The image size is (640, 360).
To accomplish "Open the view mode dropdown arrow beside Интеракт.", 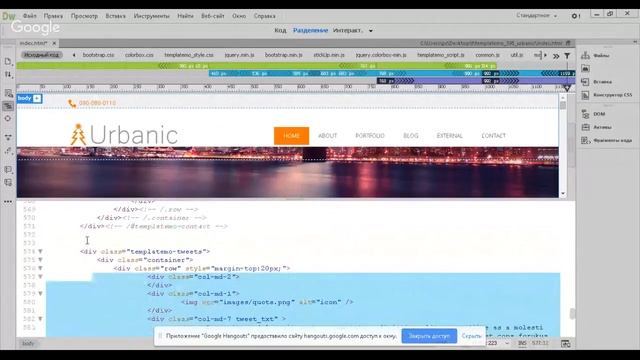I will pos(371,31).
